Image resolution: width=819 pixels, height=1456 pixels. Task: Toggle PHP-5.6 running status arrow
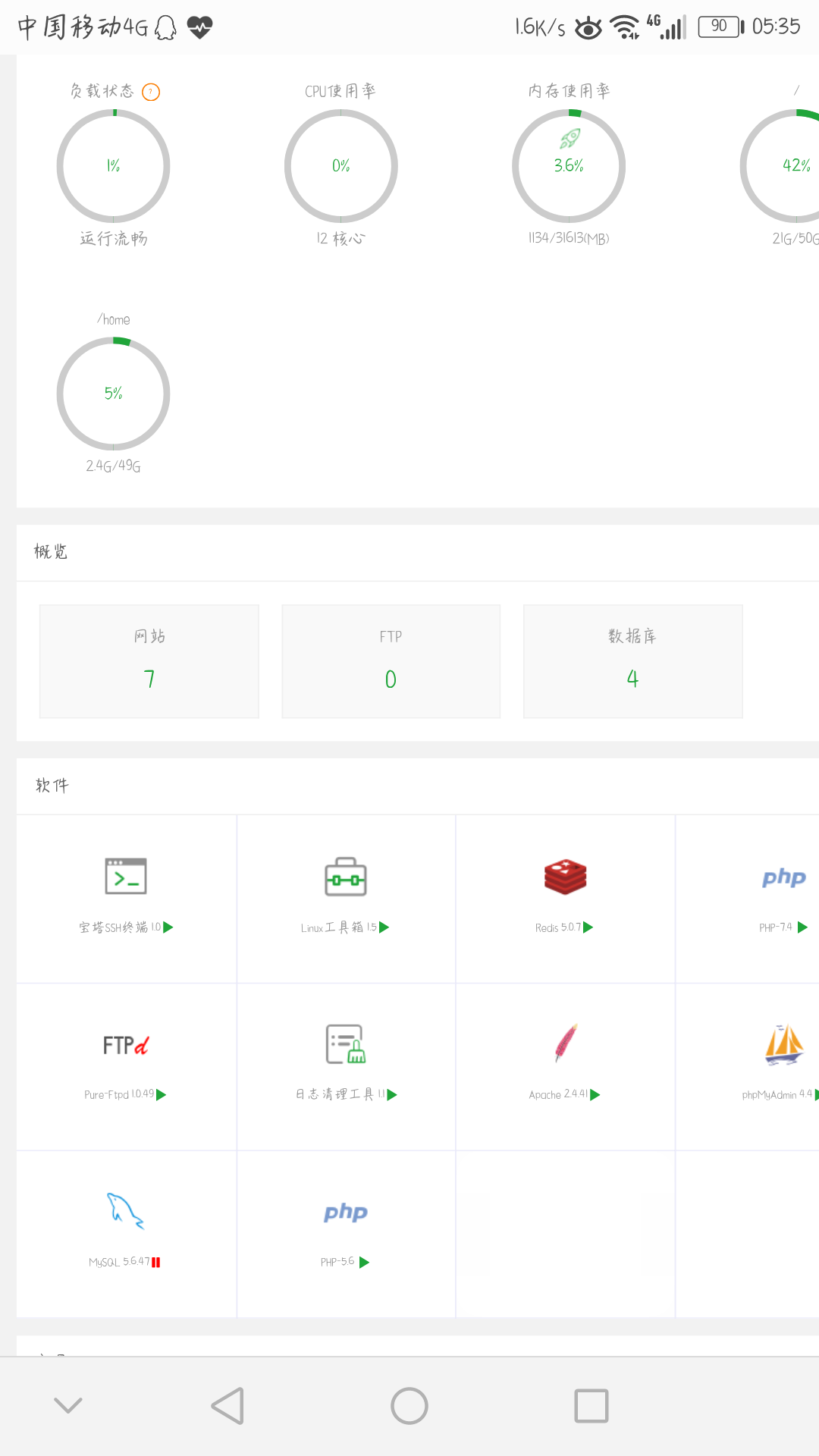pos(365,1263)
